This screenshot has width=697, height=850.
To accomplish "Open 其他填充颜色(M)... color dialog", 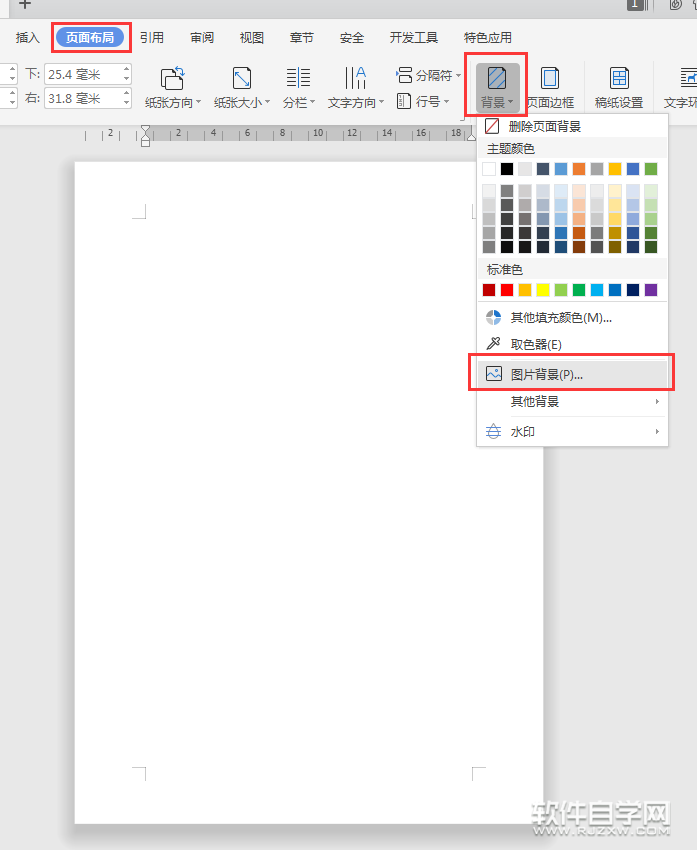I will click(x=561, y=317).
